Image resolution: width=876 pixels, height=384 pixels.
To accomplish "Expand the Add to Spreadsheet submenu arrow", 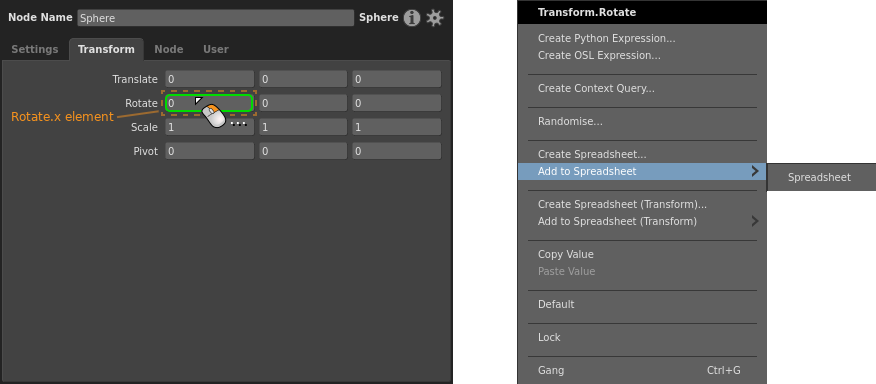I will pos(755,171).
